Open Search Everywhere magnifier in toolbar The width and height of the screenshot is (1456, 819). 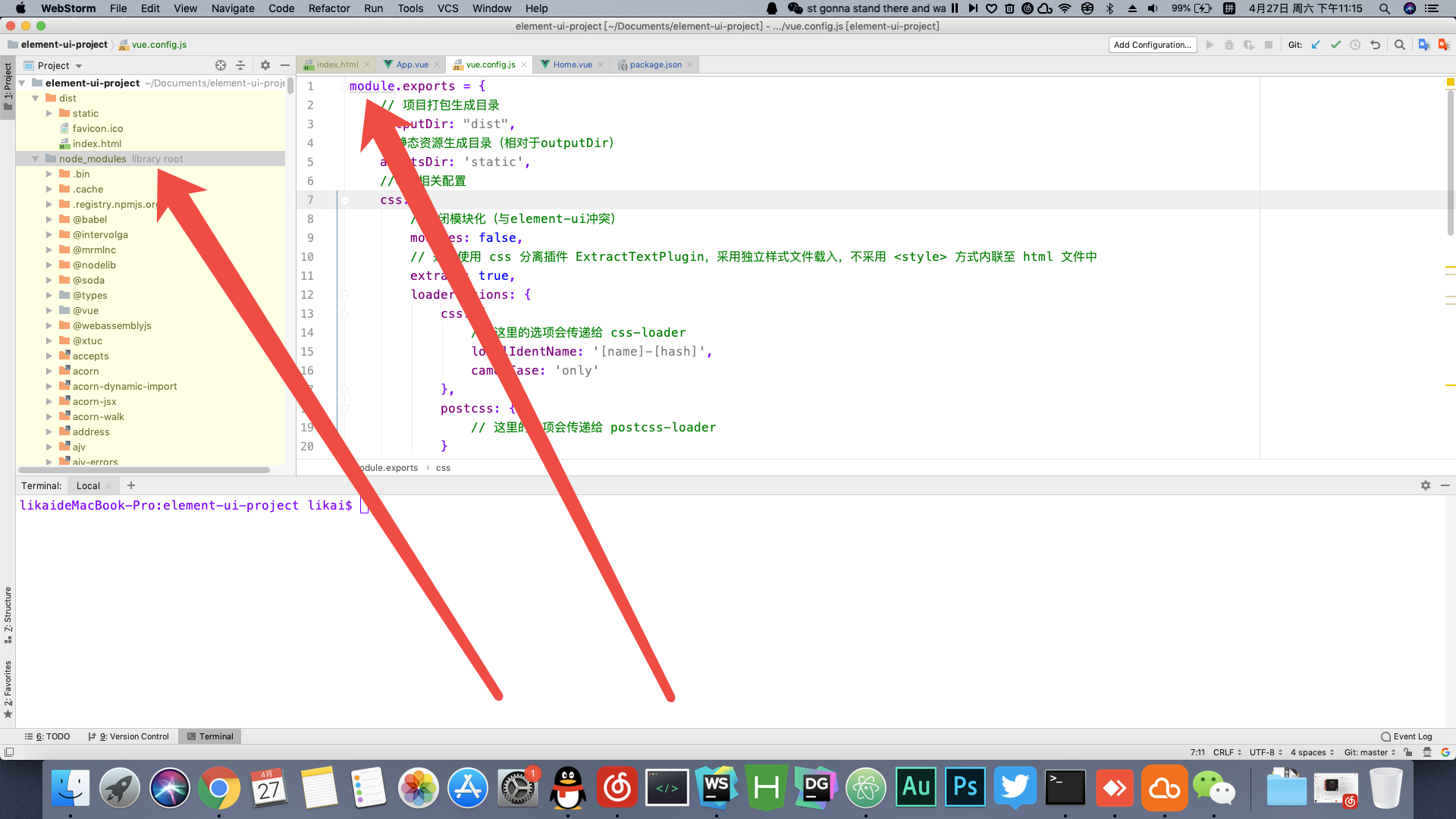tap(1400, 45)
